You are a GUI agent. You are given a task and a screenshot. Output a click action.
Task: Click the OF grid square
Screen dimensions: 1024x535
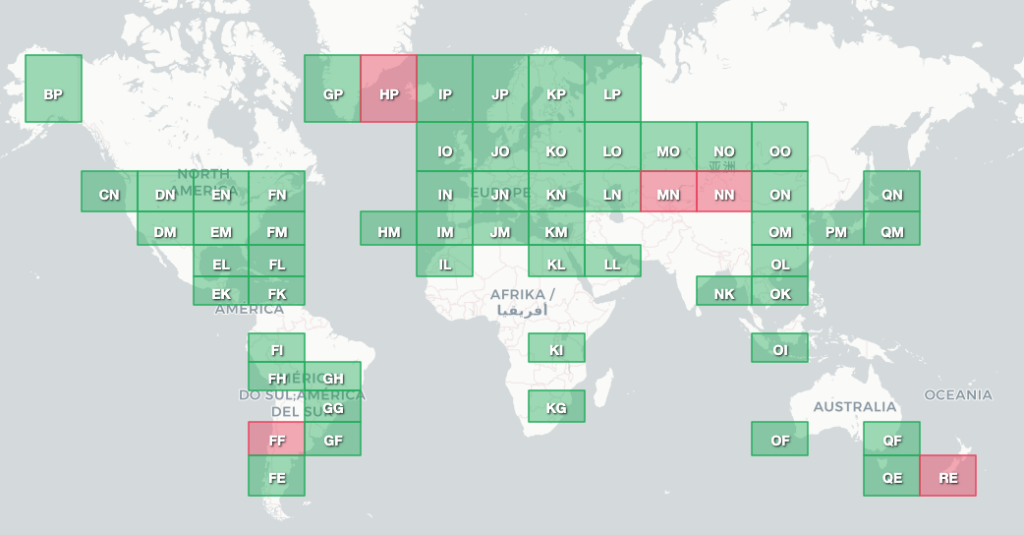780,438
